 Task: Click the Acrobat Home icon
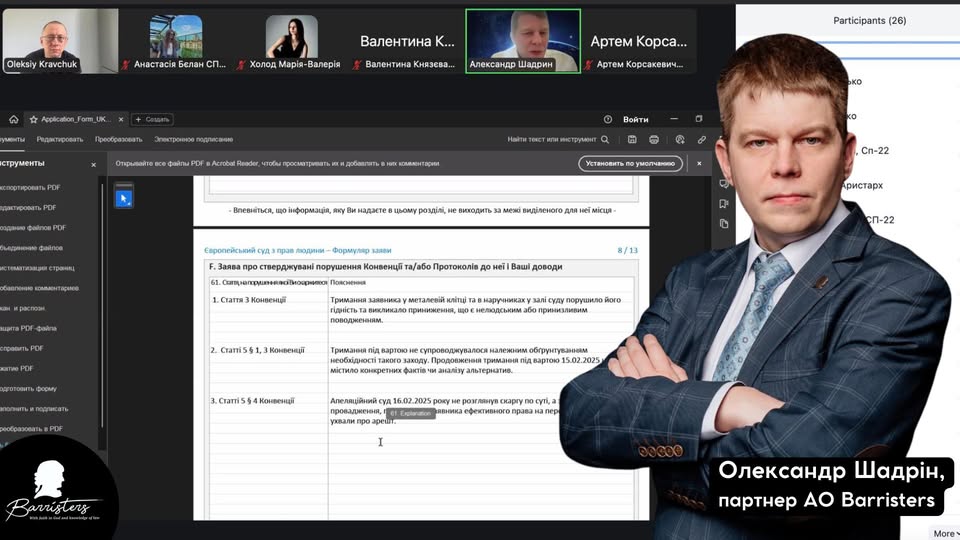pyautogui.click(x=14, y=119)
